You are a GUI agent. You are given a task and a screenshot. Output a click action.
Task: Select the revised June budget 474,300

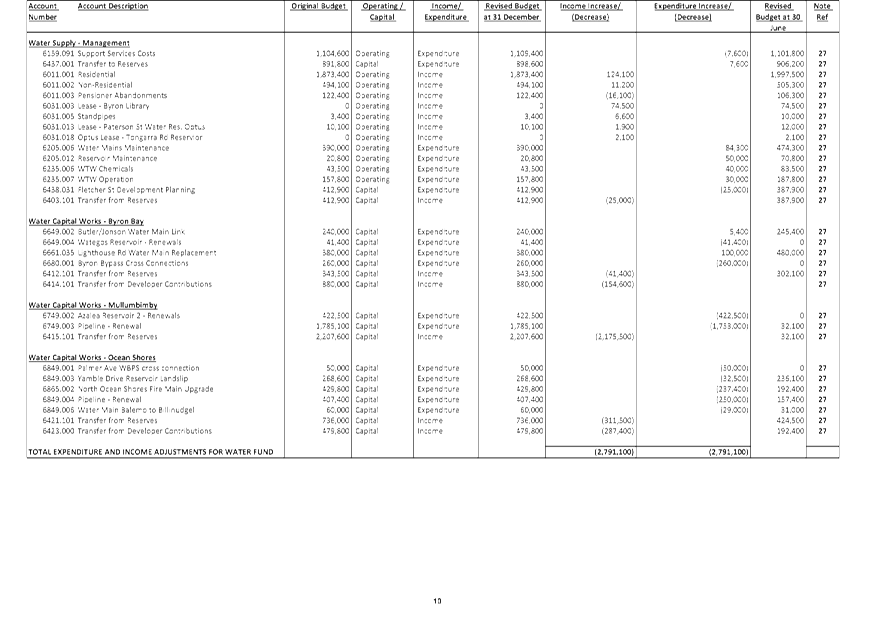tap(790, 148)
